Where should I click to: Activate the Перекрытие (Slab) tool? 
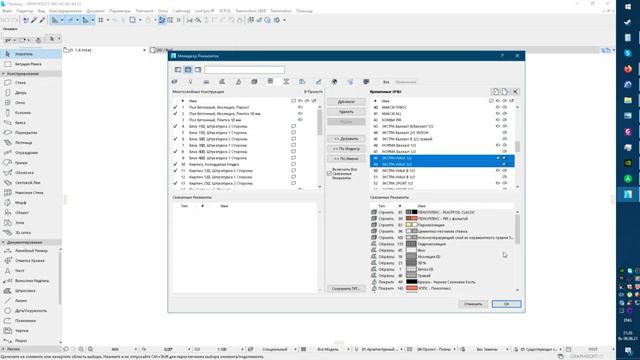coord(31,133)
